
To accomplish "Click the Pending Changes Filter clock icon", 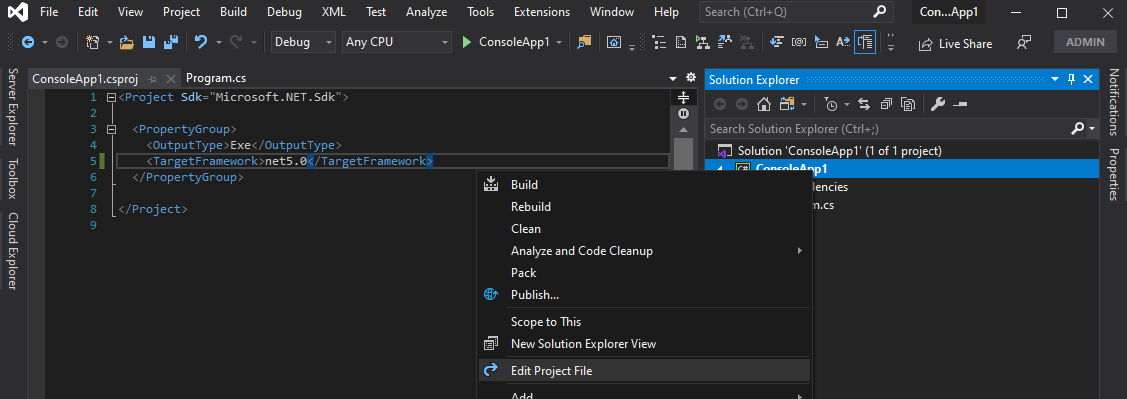I will point(832,105).
